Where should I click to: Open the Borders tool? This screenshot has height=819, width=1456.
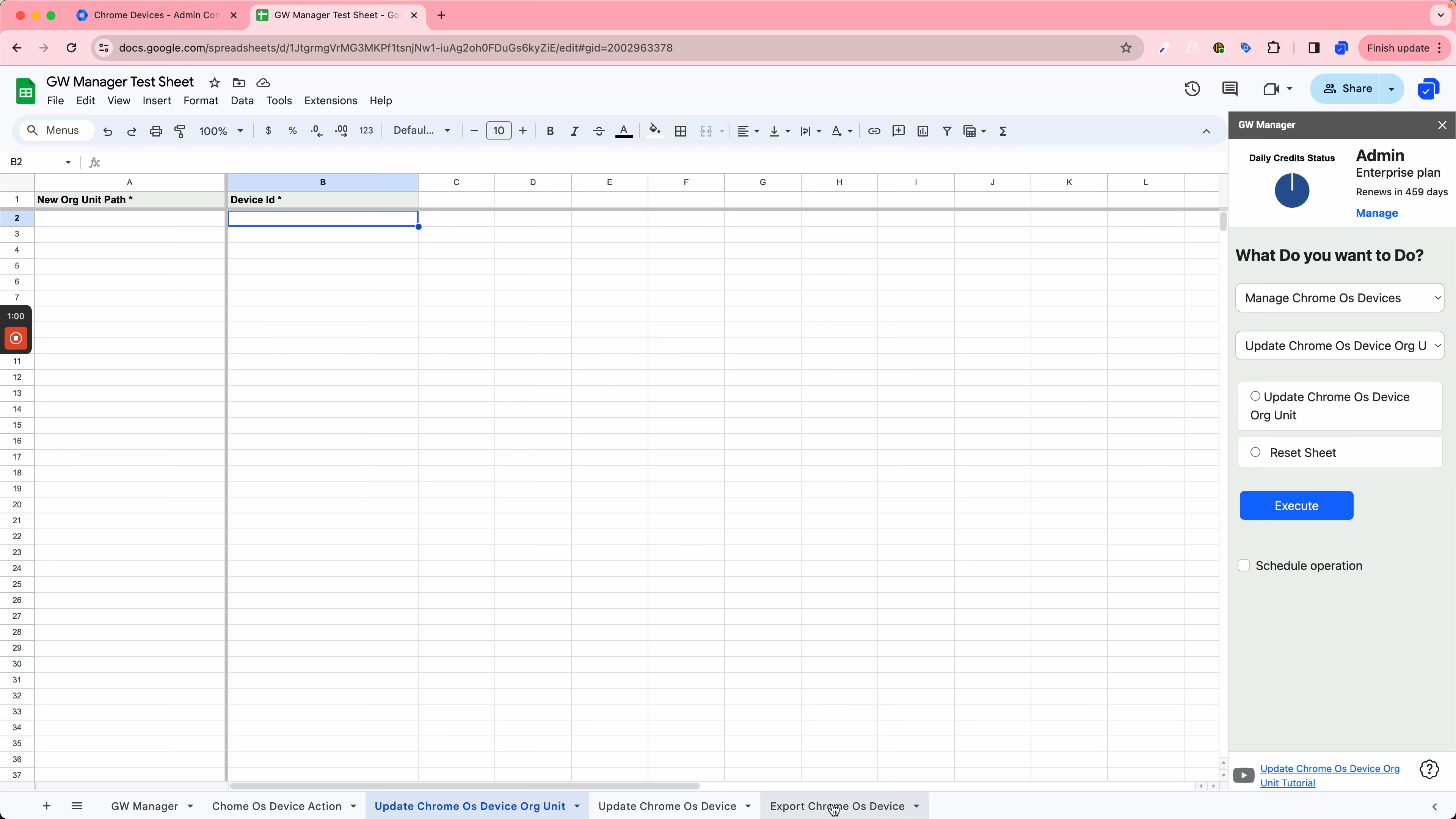tap(681, 131)
